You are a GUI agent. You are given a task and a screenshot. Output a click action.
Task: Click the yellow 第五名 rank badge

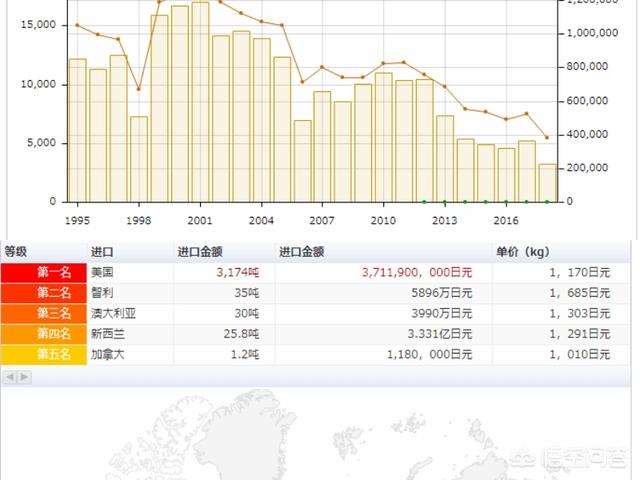44,354
